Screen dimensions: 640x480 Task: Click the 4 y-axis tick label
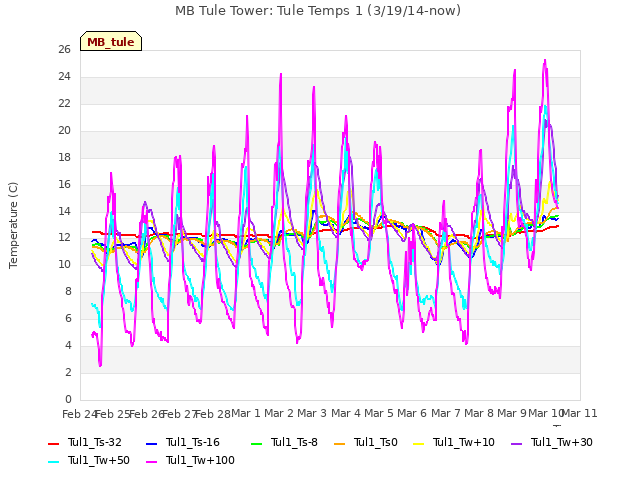[68, 345]
